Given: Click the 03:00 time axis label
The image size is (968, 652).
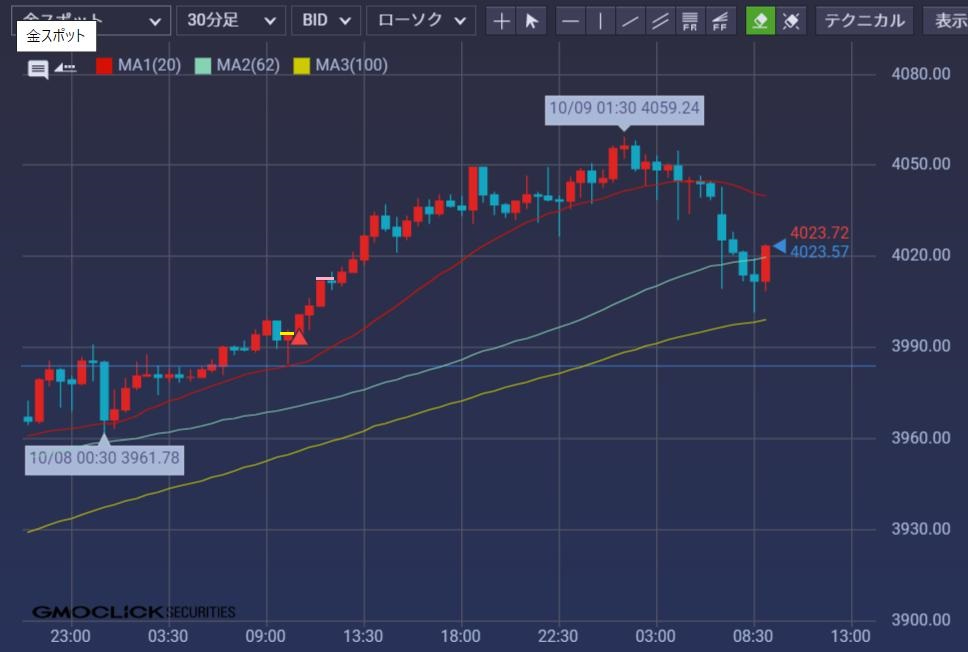Looking at the screenshot, I should click(x=656, y=636).
